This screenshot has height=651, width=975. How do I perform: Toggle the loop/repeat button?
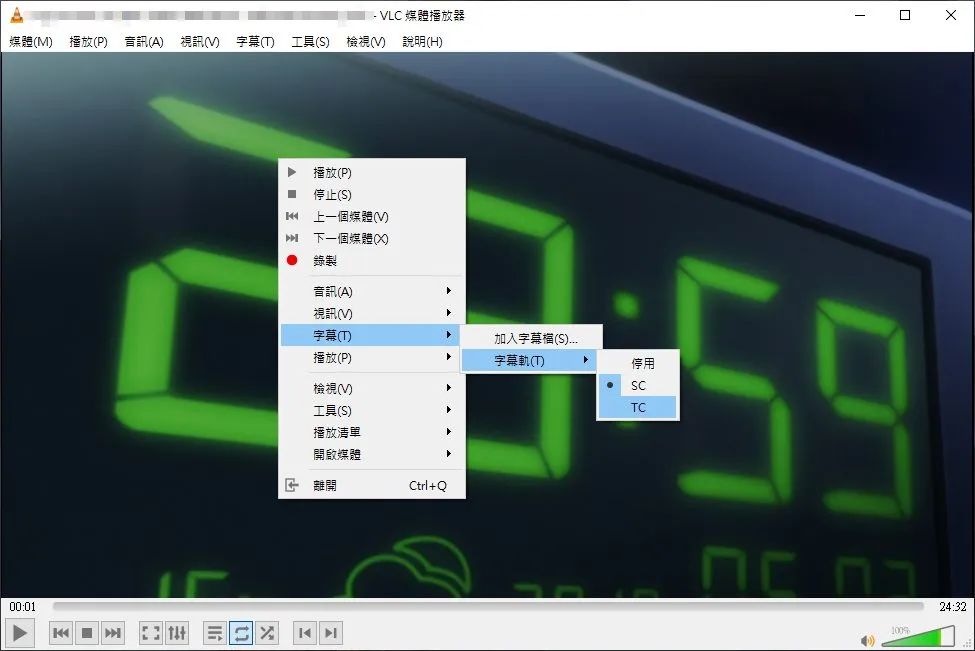pos(241,633)
